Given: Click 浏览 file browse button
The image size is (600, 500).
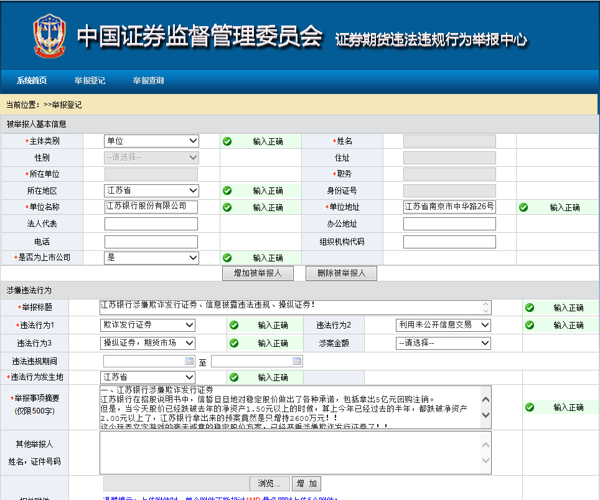Looking at the screenshot, I should coord(269,484).
